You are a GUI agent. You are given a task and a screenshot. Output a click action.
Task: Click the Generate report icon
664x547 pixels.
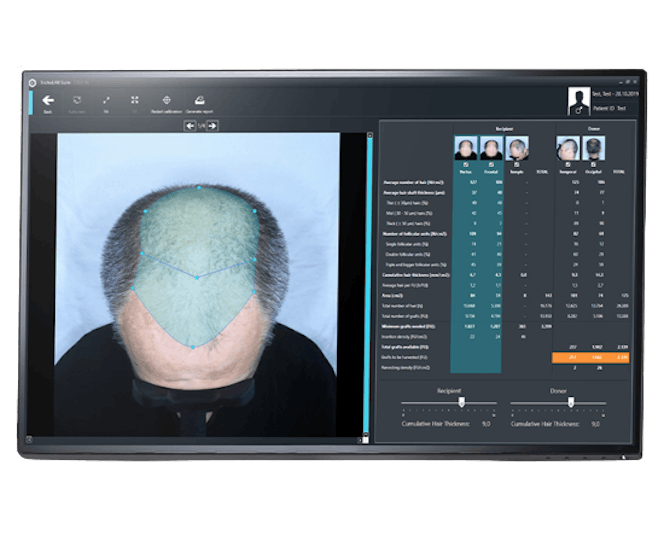[x=199, y=101]
